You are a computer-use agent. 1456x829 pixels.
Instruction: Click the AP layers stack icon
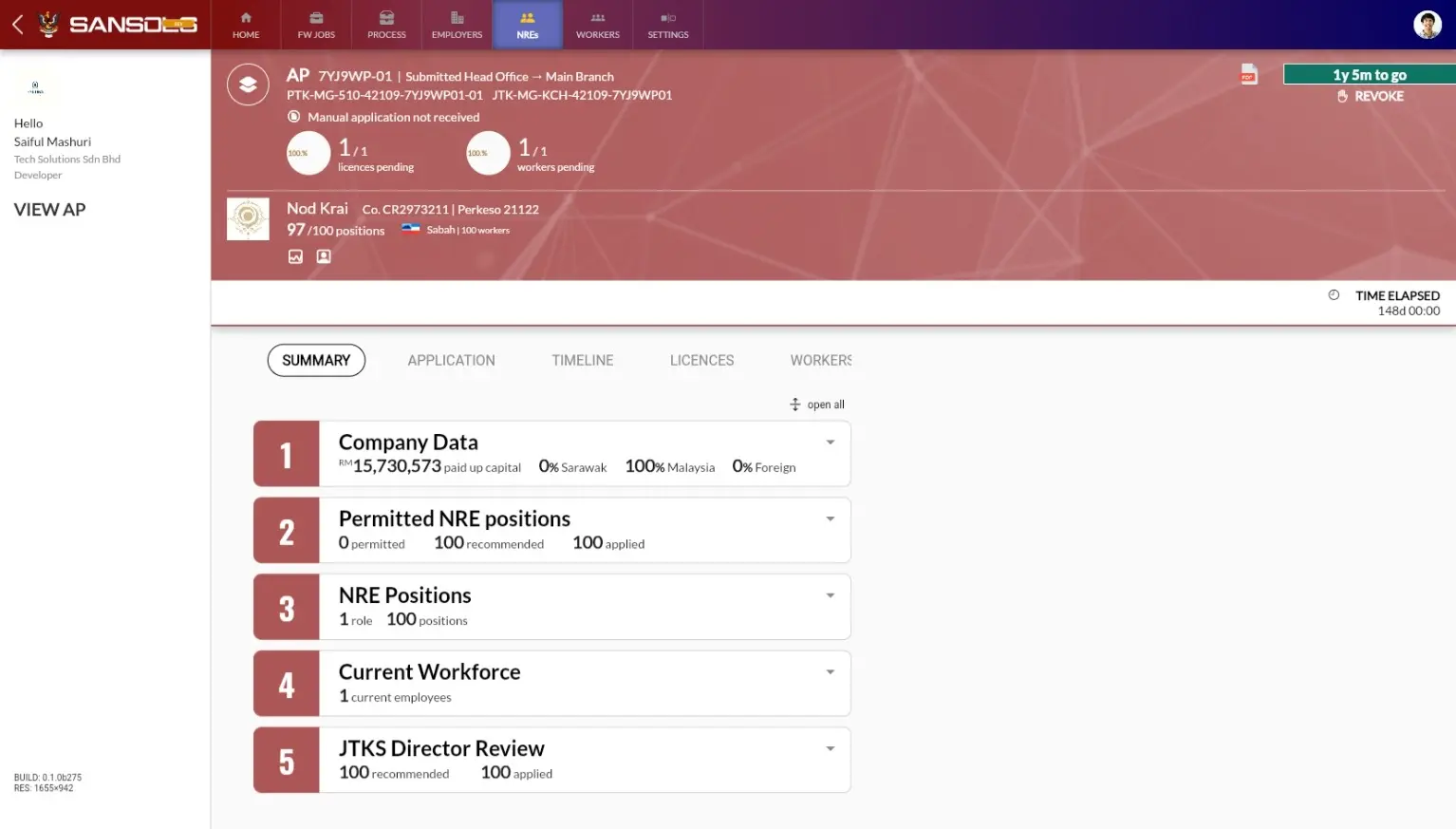(x=248, y=85)
